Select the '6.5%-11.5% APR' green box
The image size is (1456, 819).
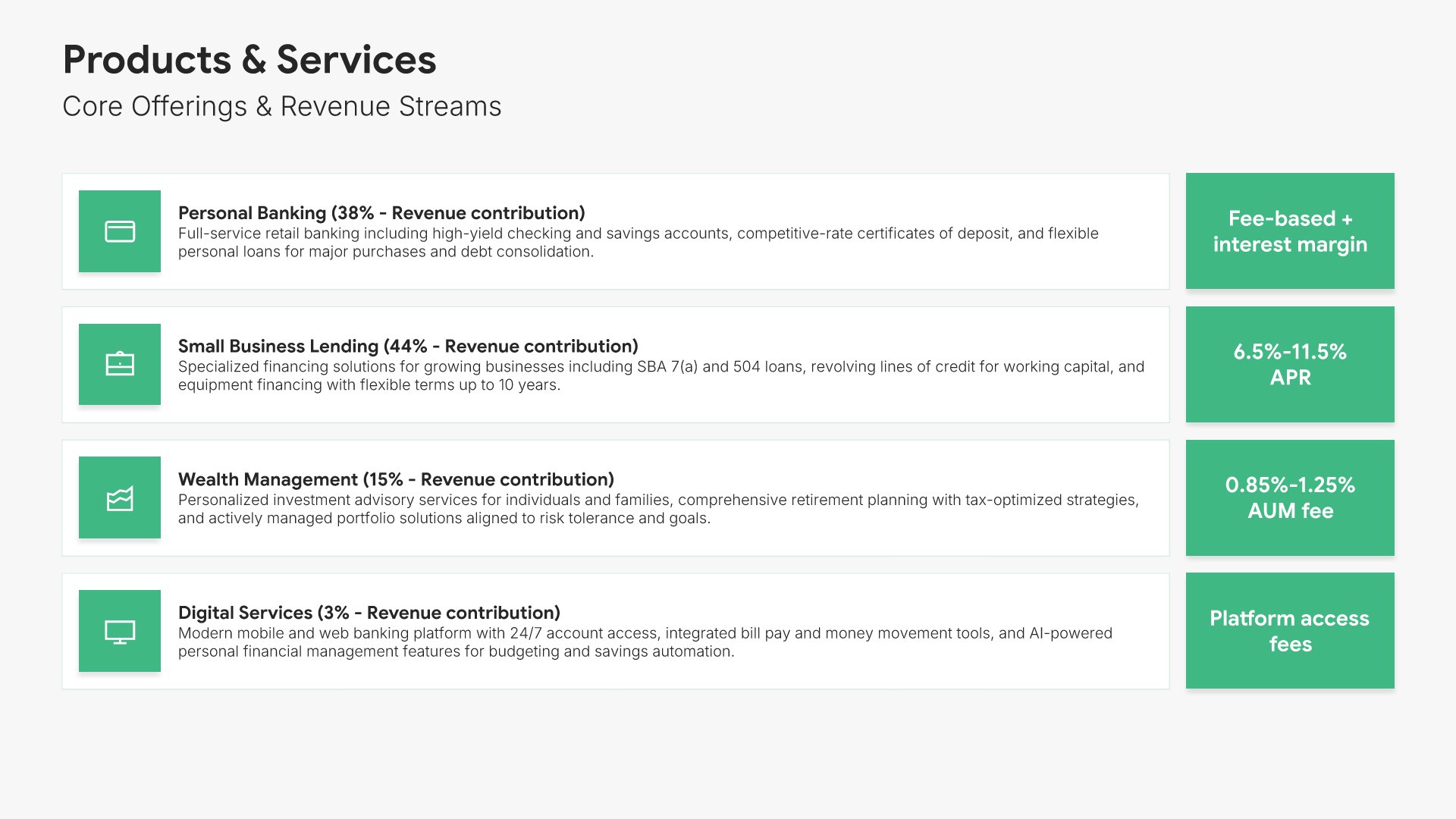[1290, 365]
